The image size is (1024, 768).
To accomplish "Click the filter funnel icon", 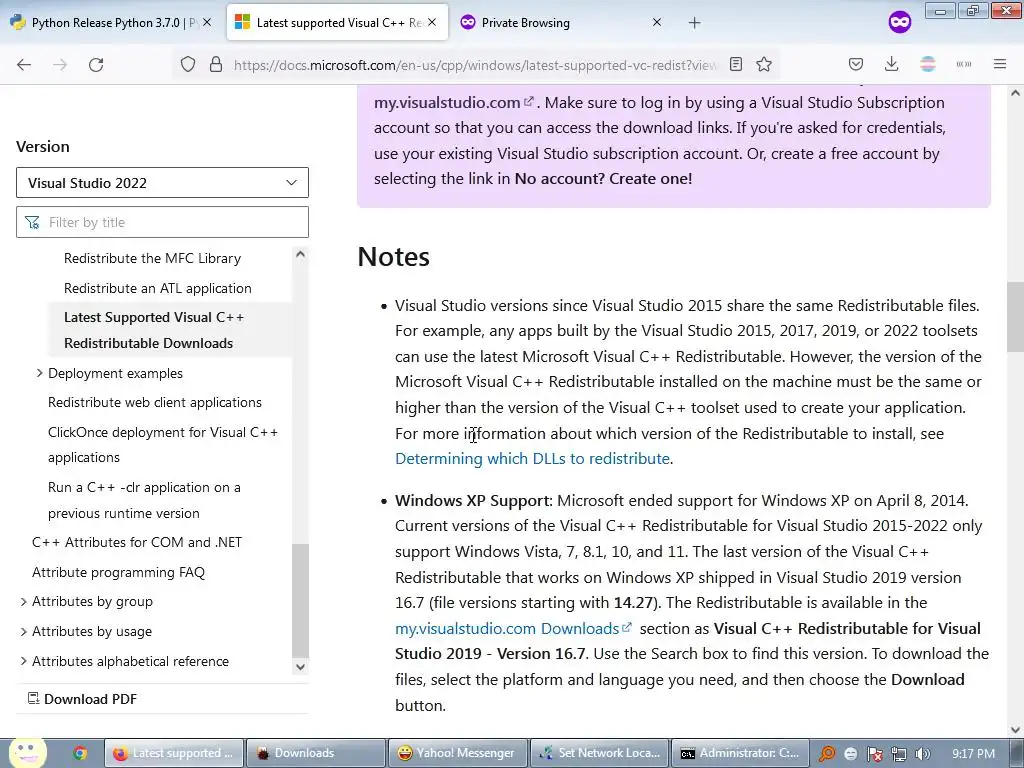I will (x=32, y=223).
